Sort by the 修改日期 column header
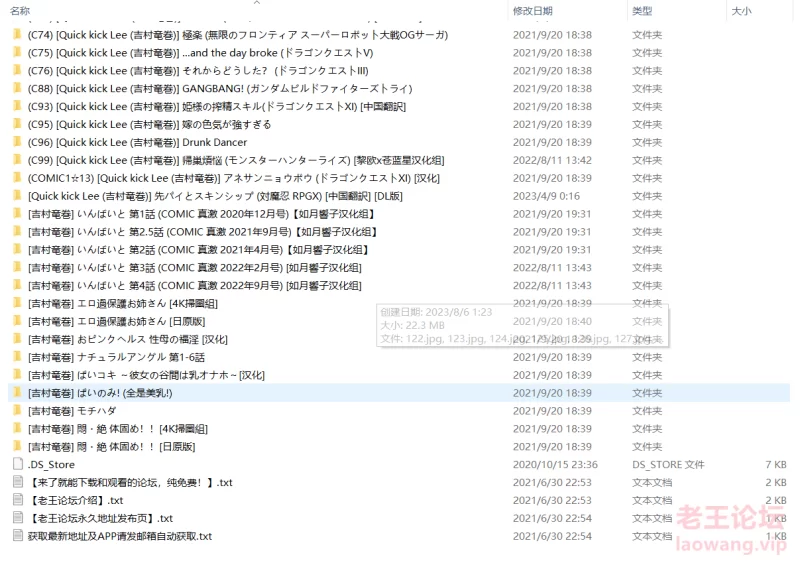 pos(533,11)
